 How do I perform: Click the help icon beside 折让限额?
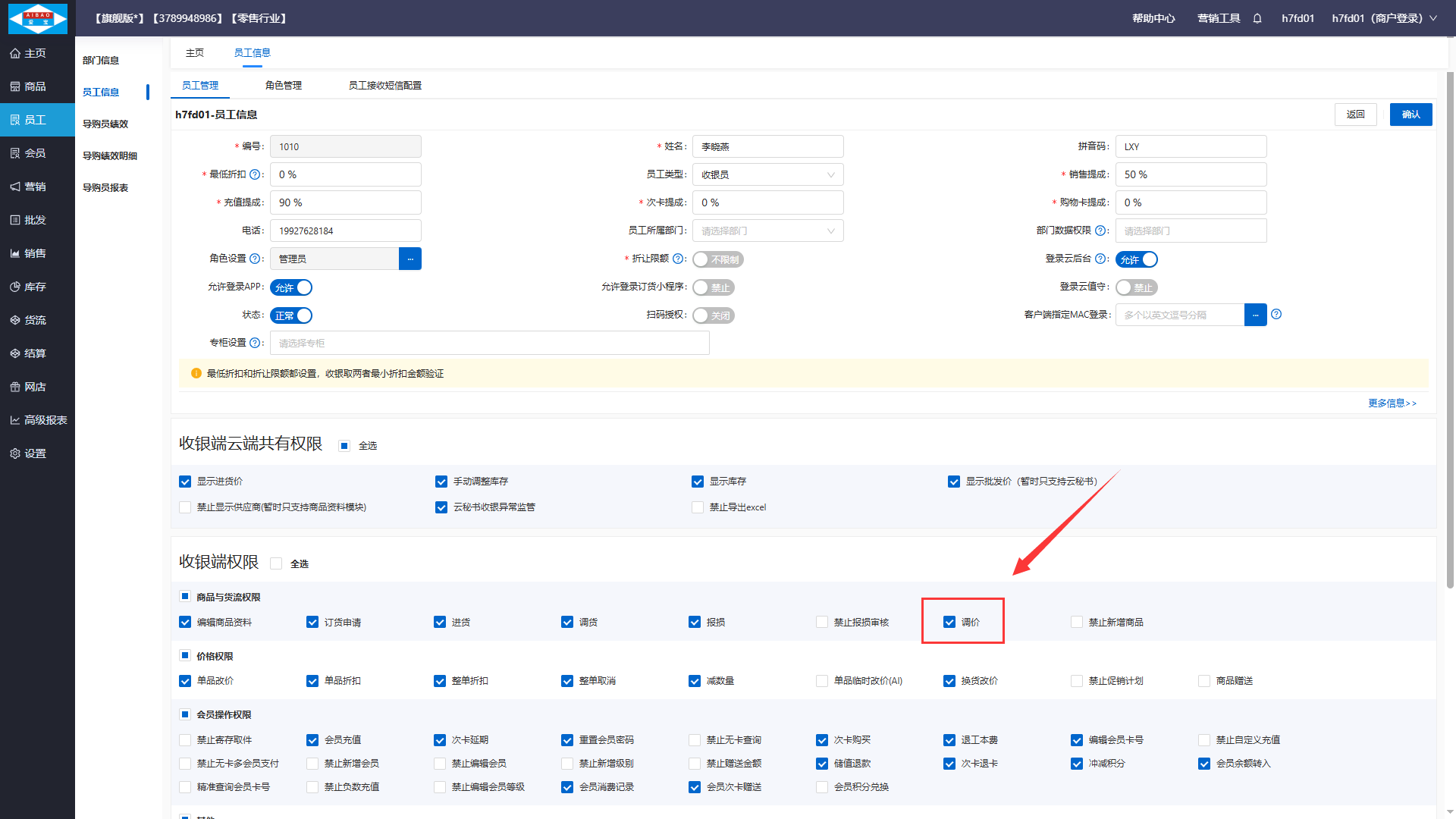[678, 259]
